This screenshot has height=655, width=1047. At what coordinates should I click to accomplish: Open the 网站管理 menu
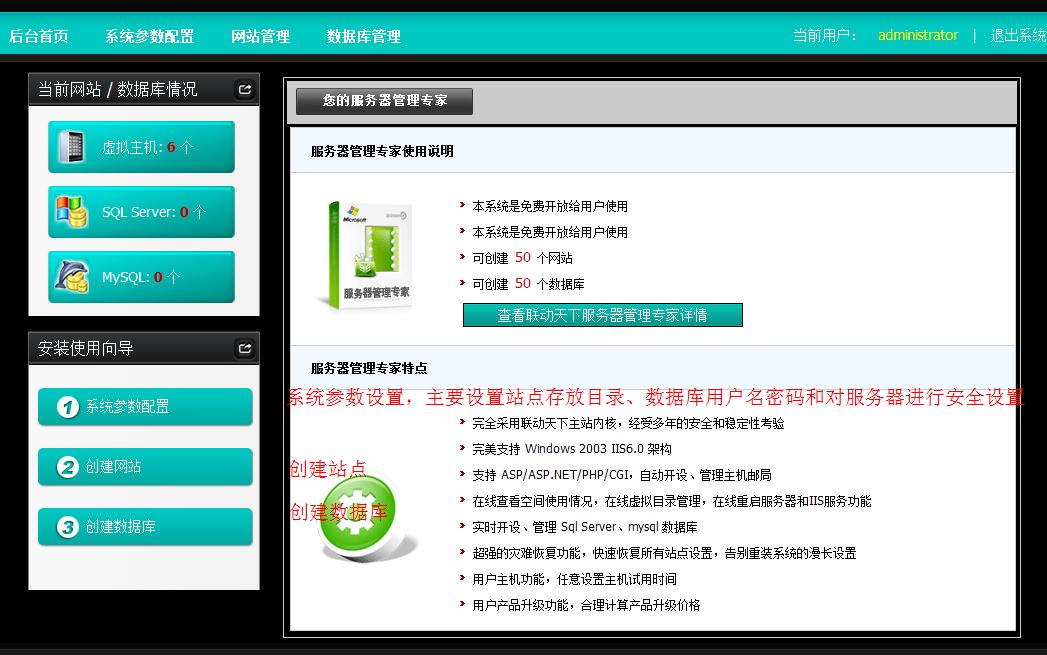tap(259, 35)
